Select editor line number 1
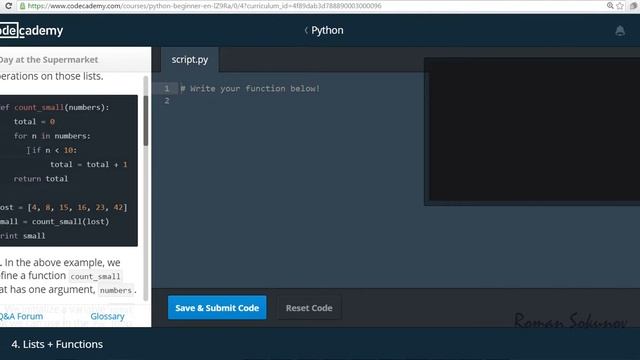This screenshot has height=360, width=640. click(167, 89)
